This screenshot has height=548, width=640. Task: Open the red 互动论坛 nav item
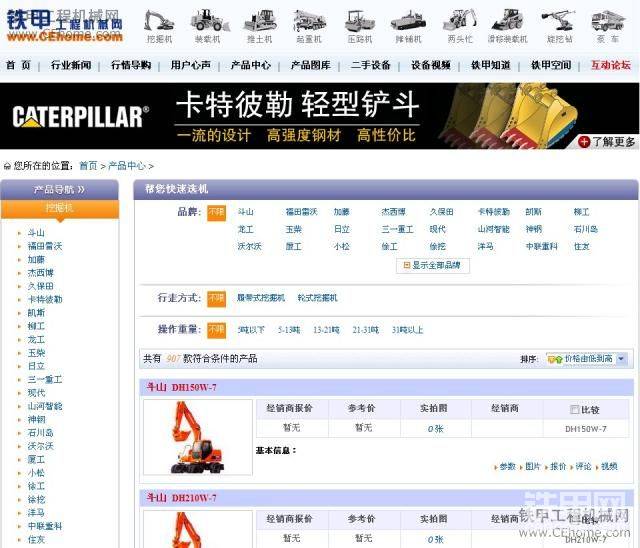click(611, 65)
